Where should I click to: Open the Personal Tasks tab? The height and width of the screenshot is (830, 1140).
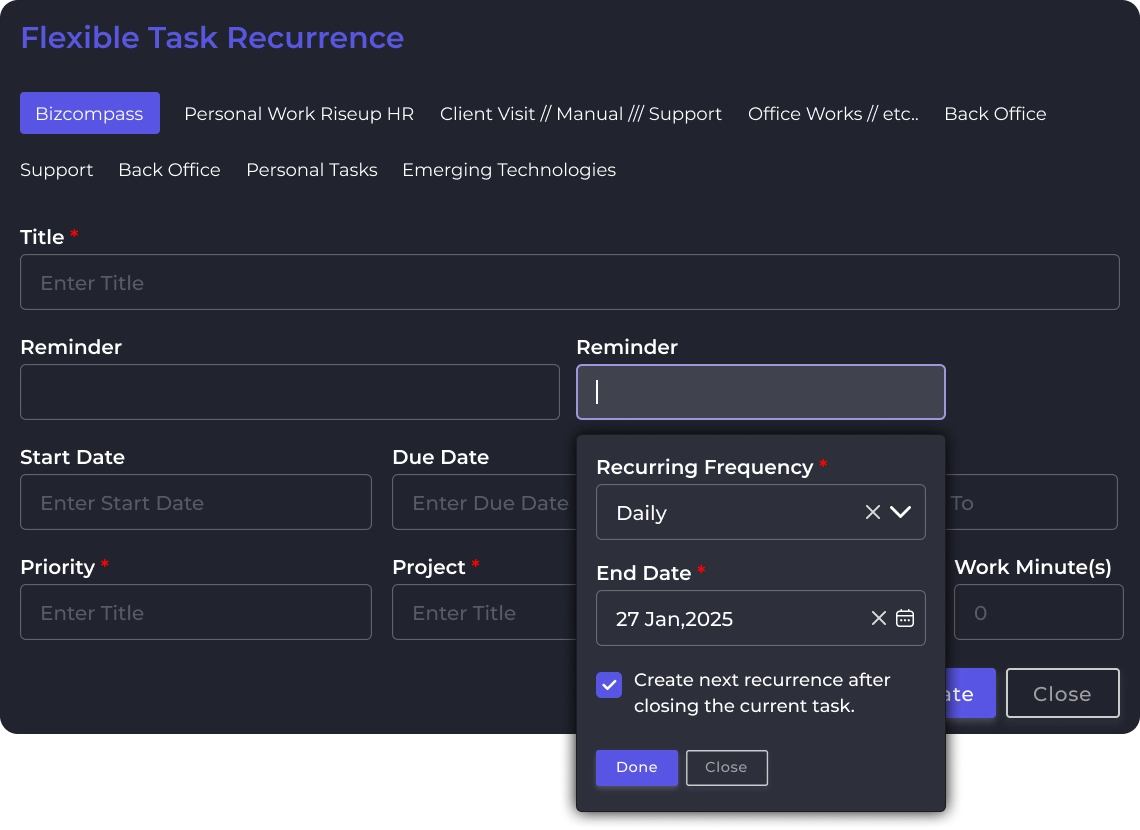(x=311, y=170)
